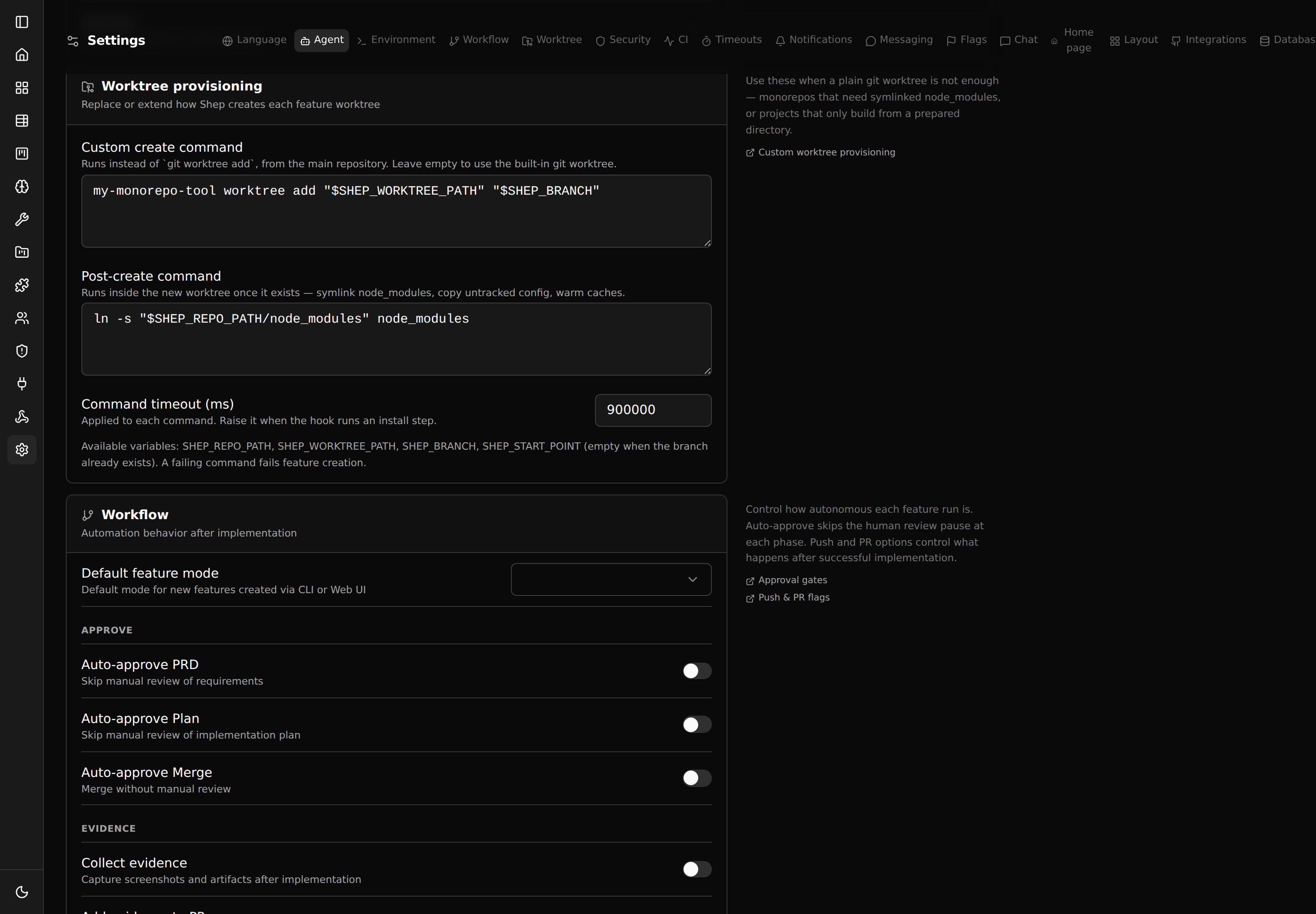Toggle Auto-approve Plan switch

click(697, 725)
